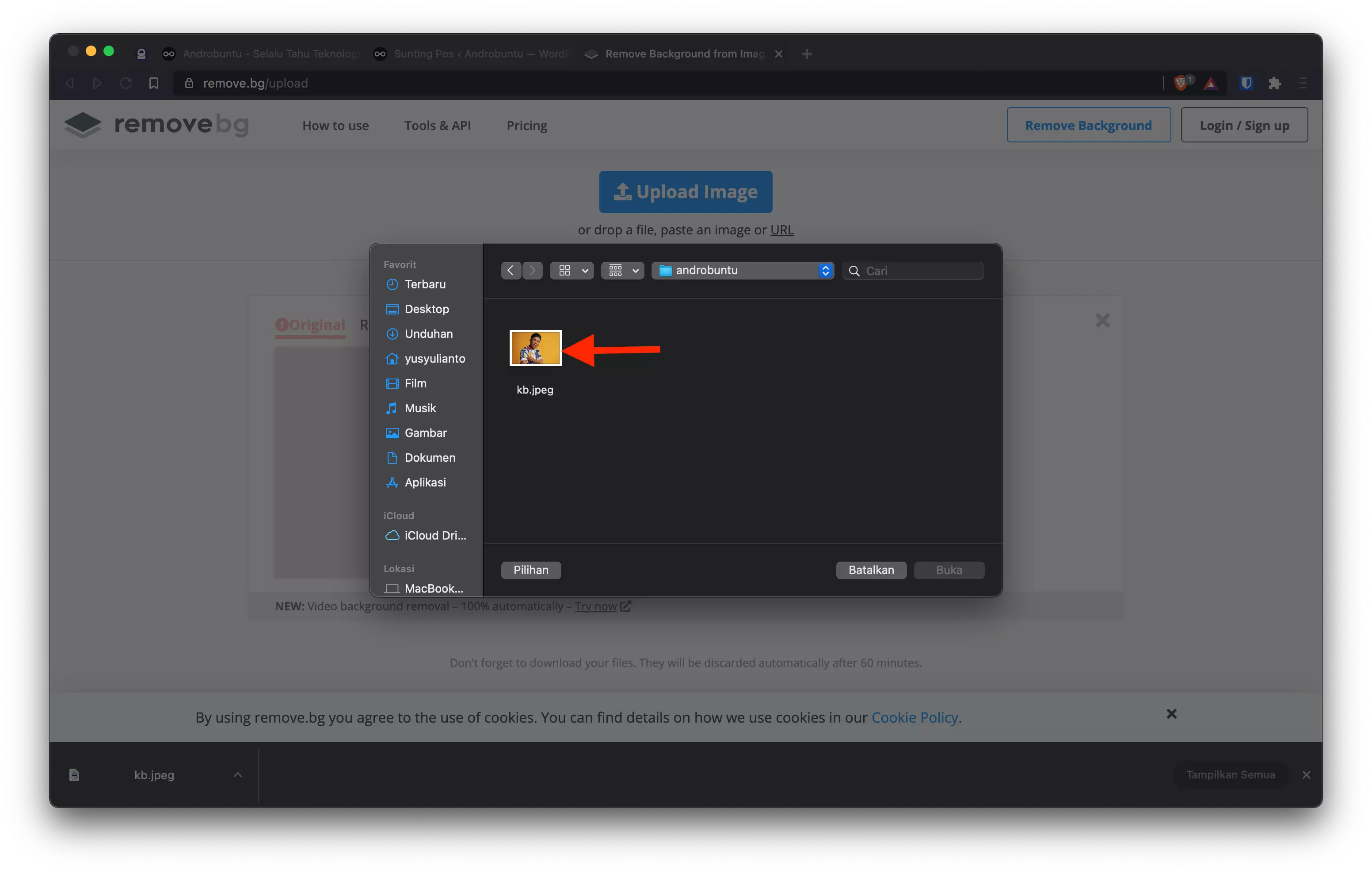
Task: Open the Bitwarden shield extension
Action: 1246,83
